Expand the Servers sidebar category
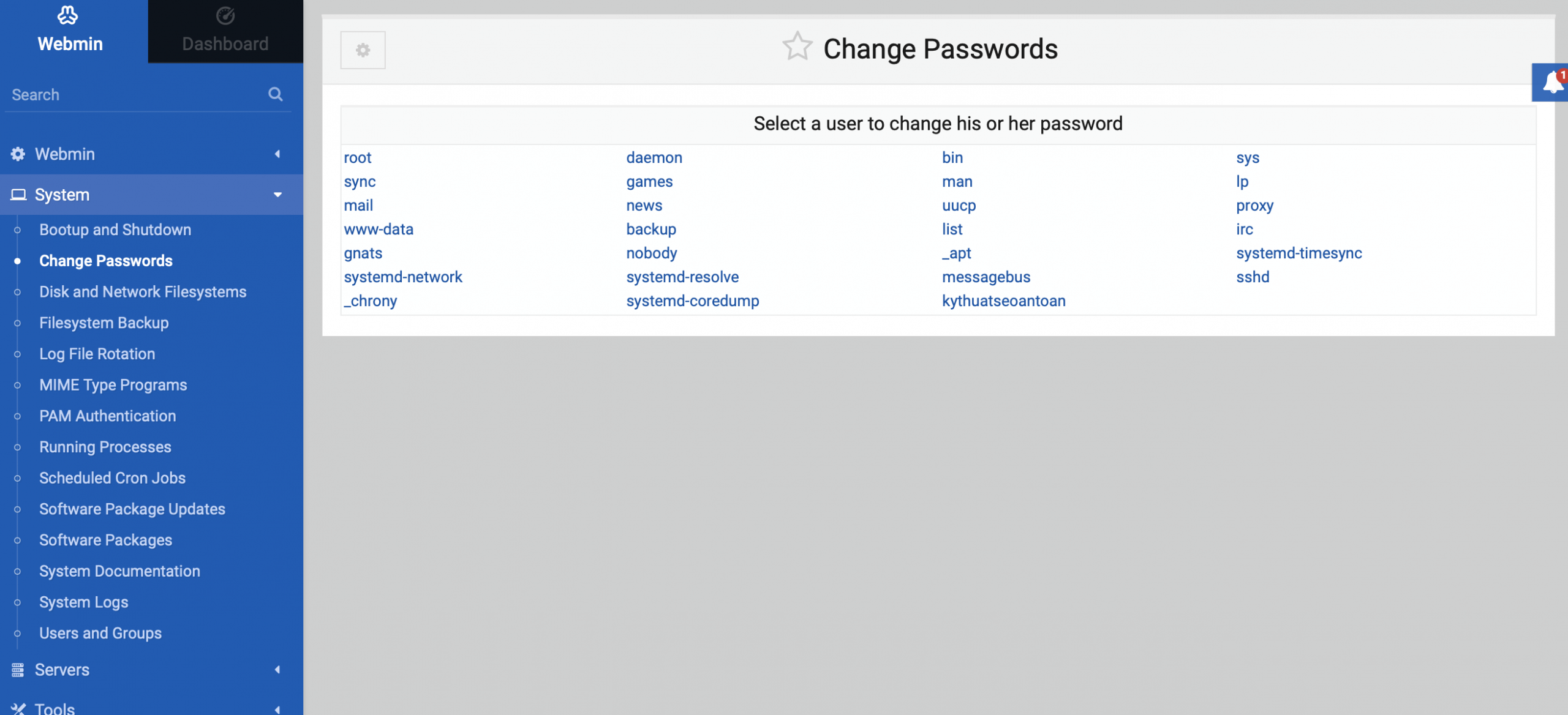This screenshot has height=715, width=1568. (151, 670)
